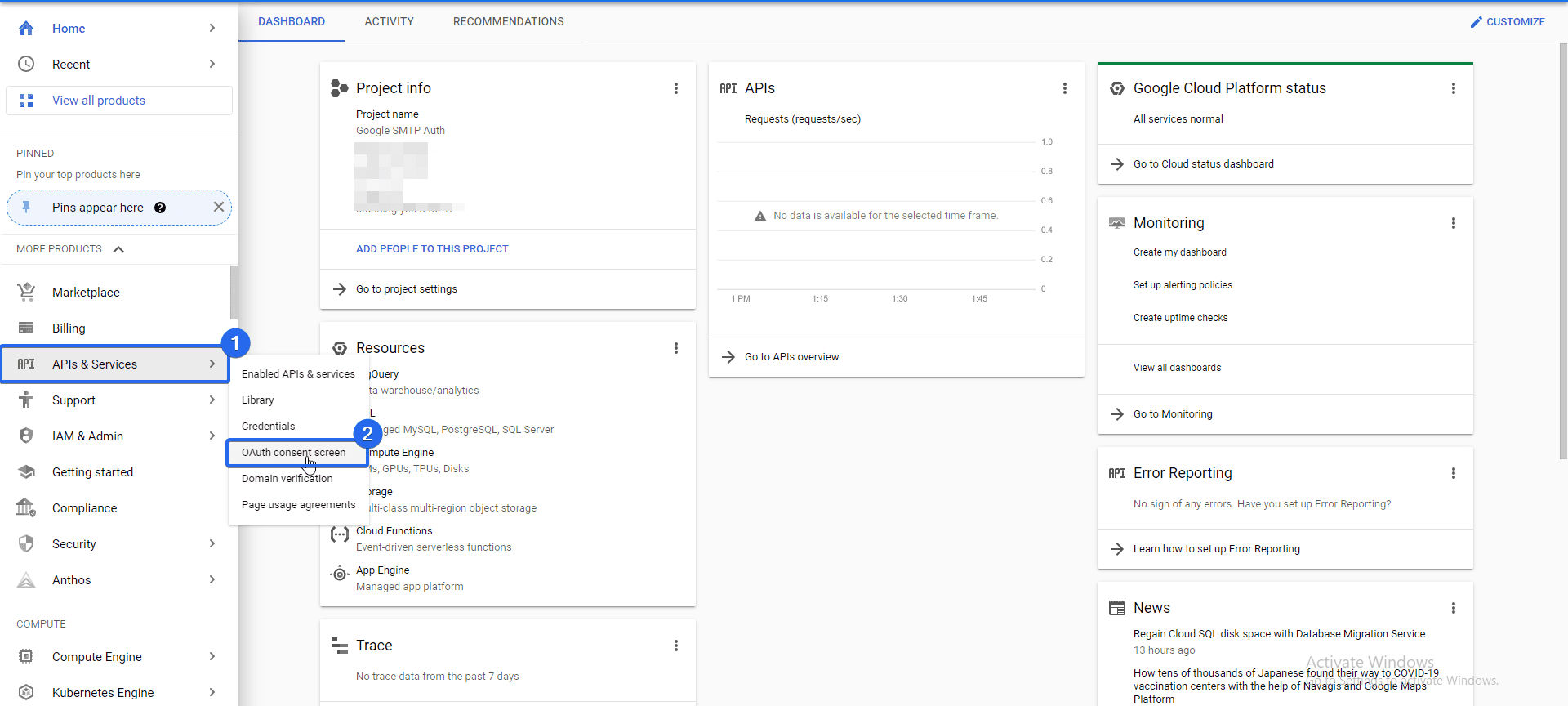The width and height of the screenshot is (1568, 706).
Task: Click ADD PEOPLE TO THIS PROJECT
Action: tap(432, 249)
